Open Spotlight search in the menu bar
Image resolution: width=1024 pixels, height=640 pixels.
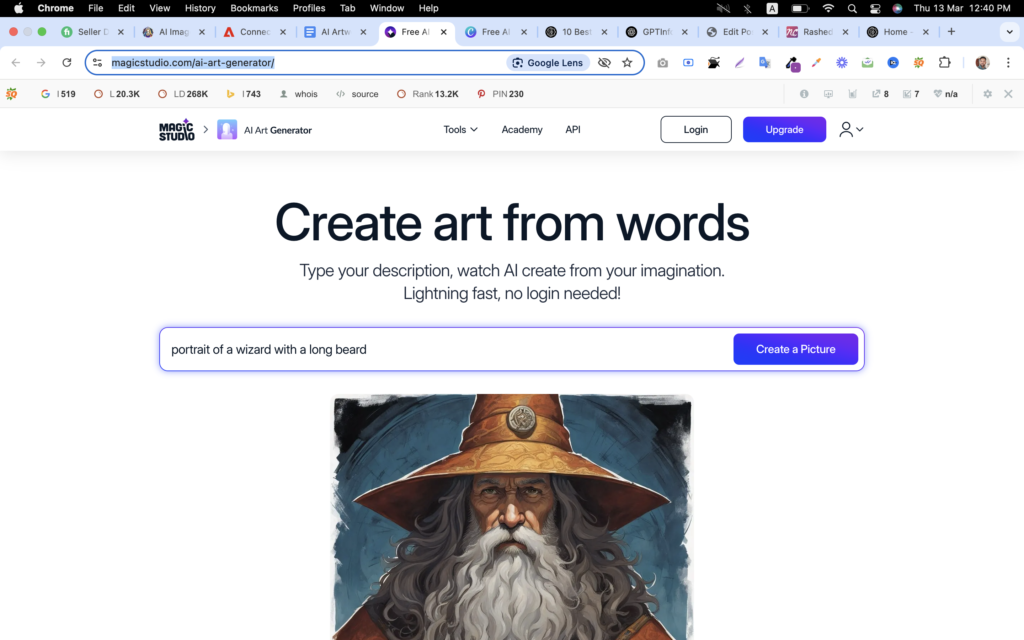(852, 8)
